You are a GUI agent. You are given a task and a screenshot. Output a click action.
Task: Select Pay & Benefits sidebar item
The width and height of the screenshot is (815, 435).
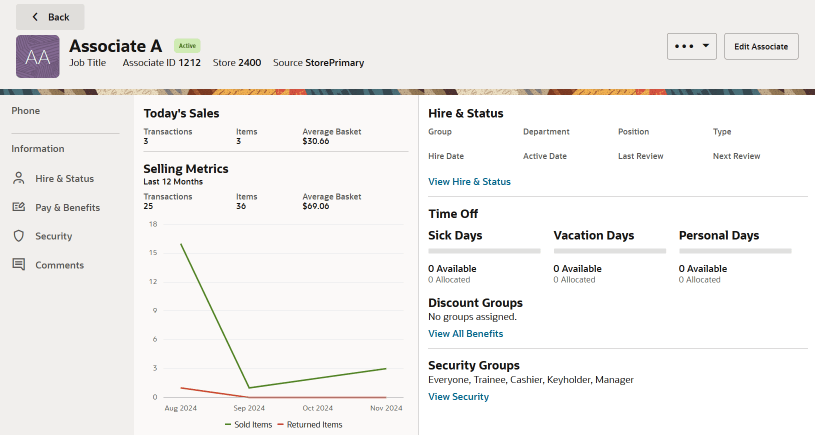point(68,207)
